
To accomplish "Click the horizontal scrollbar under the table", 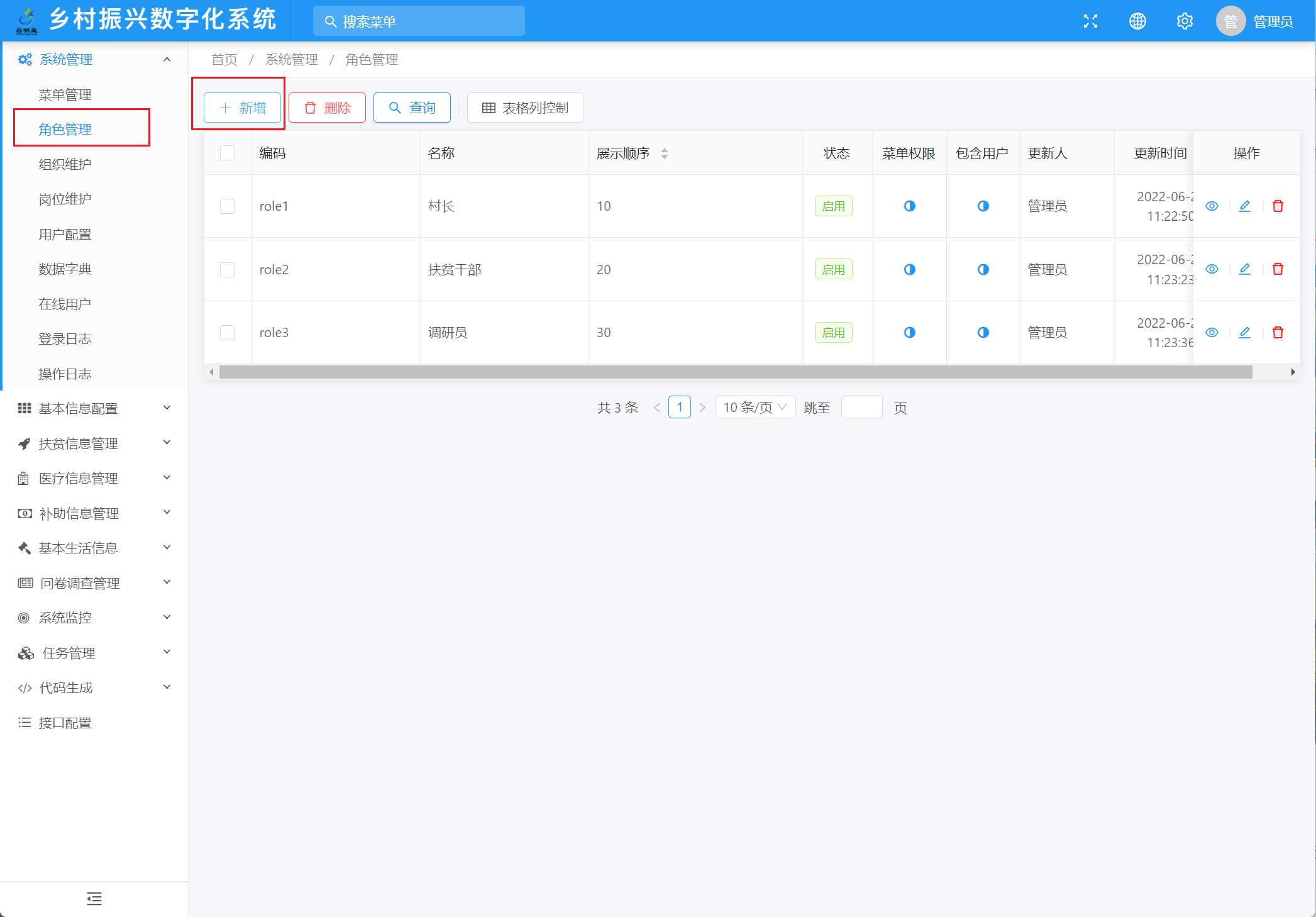I will (736, 372).
